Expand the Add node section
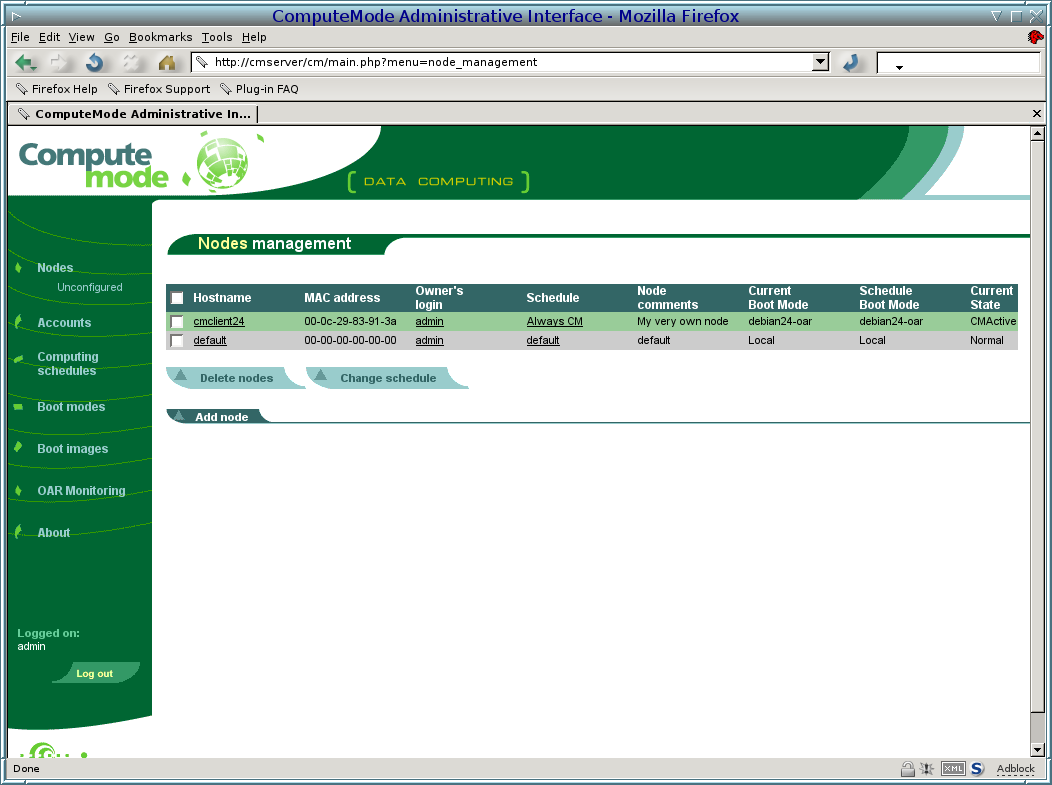The height and width of the screenshot is (785, 1052). point(221,417)
